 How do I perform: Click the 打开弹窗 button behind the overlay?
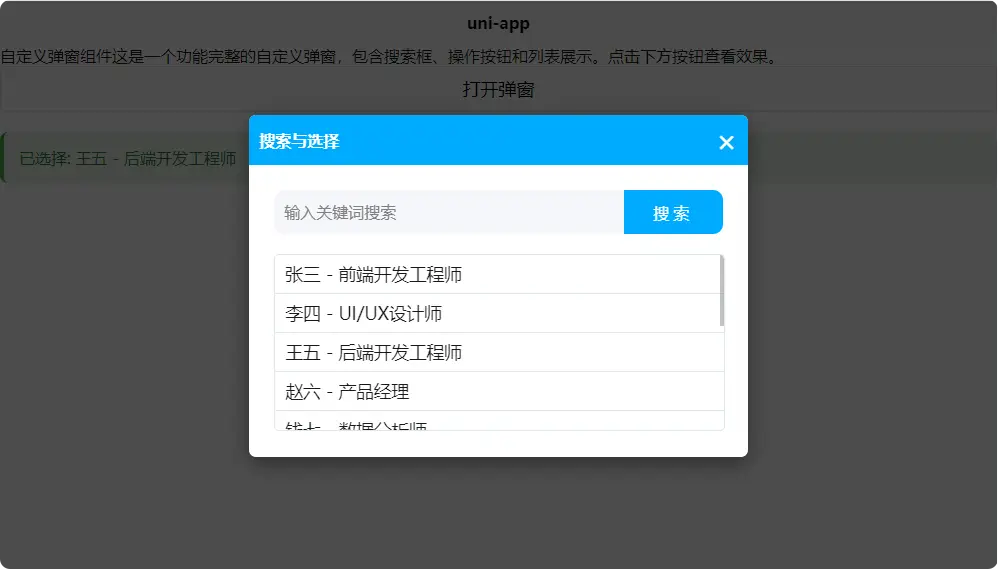click(x=498, y=90)
